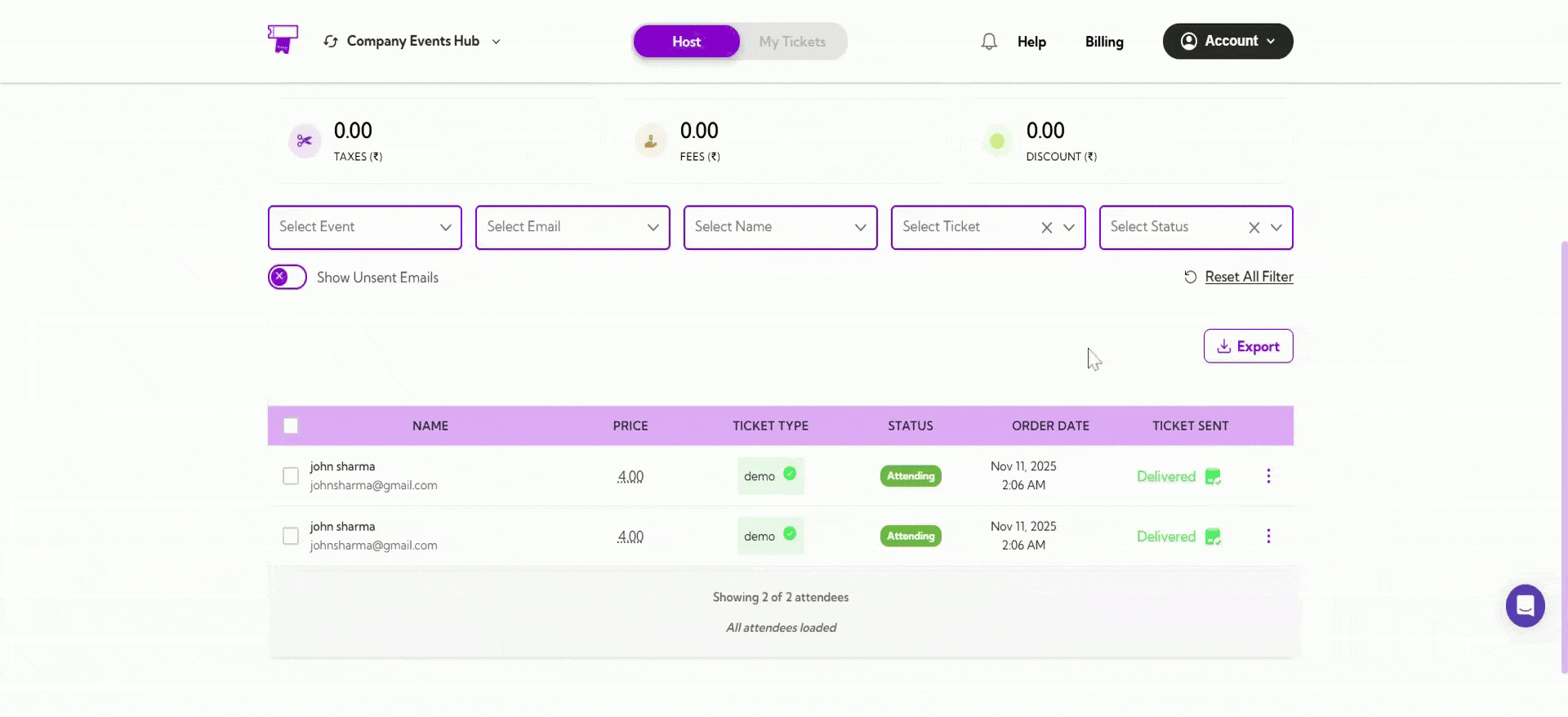Click the NAME column header
The image size is (1568, 717).
point(430,425)
